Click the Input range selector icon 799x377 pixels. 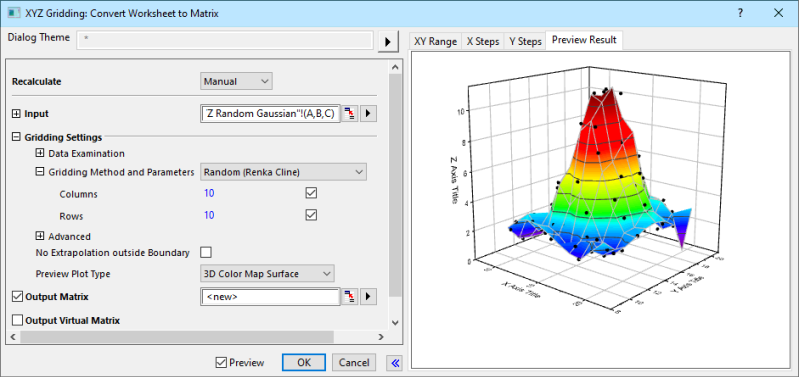[350, 114]
